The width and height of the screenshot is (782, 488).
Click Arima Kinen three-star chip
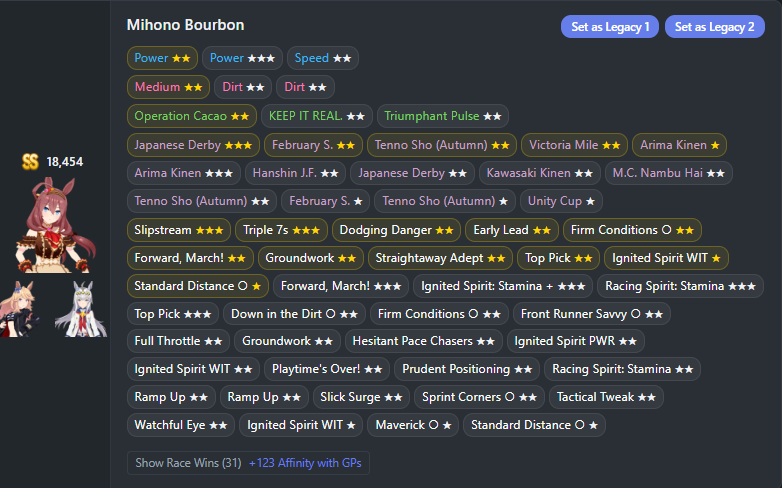click(184, 173)
